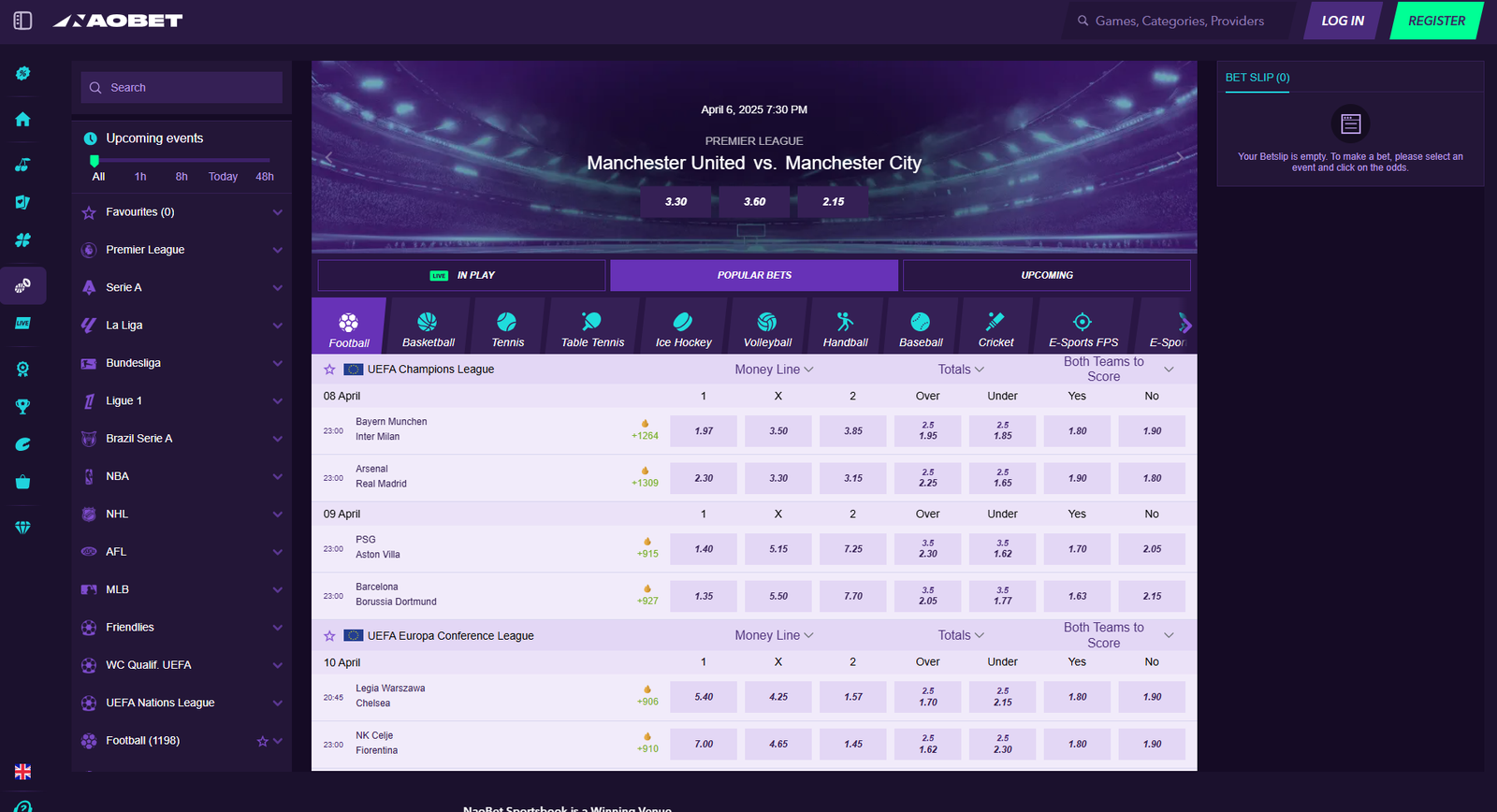The width and height of the screenshot is (1497, 812).
Task: Switch to the UPCOMING tab
Action: (x=1046, y=275)
